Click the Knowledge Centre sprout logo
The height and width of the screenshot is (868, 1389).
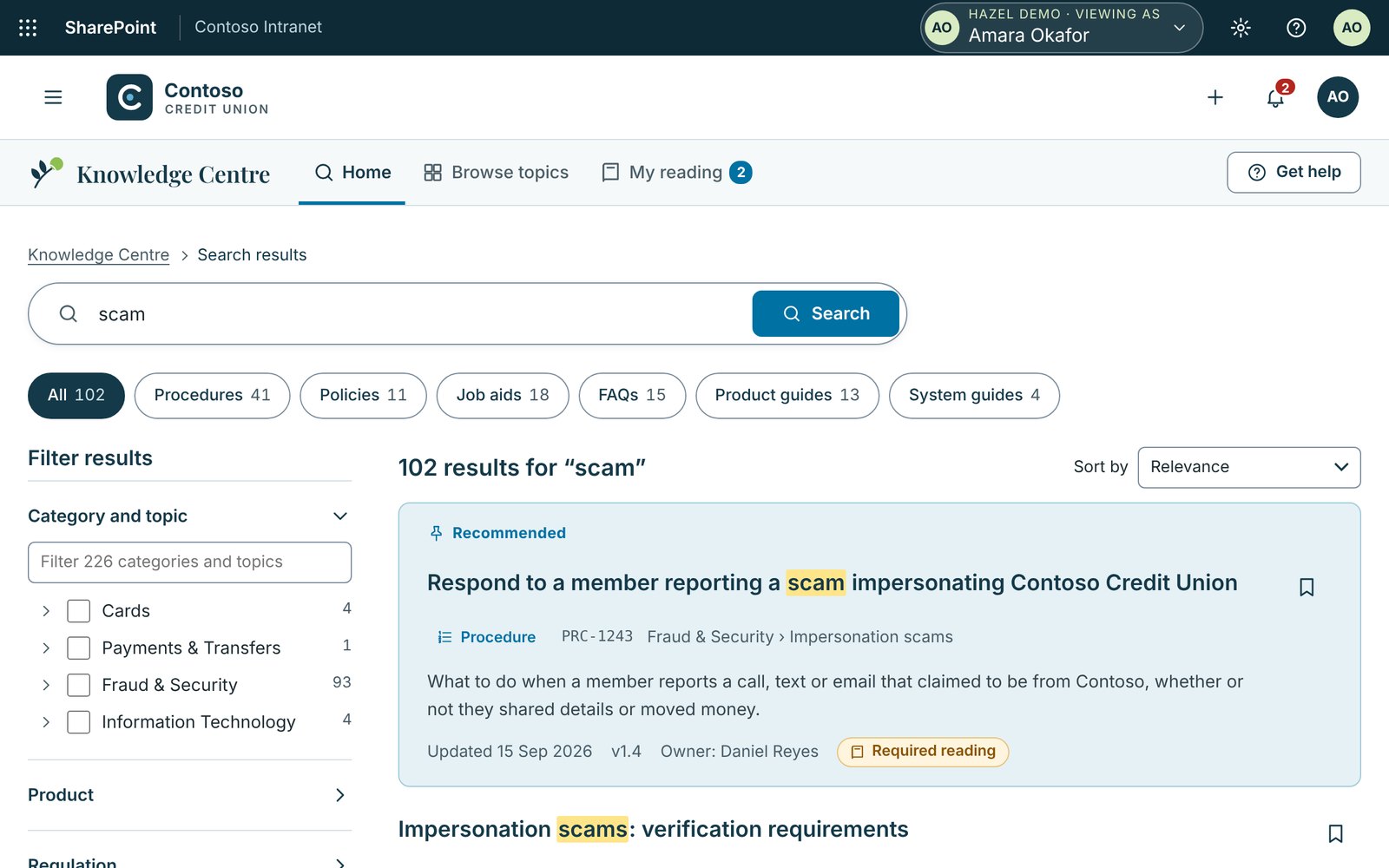tap(46, 173)
